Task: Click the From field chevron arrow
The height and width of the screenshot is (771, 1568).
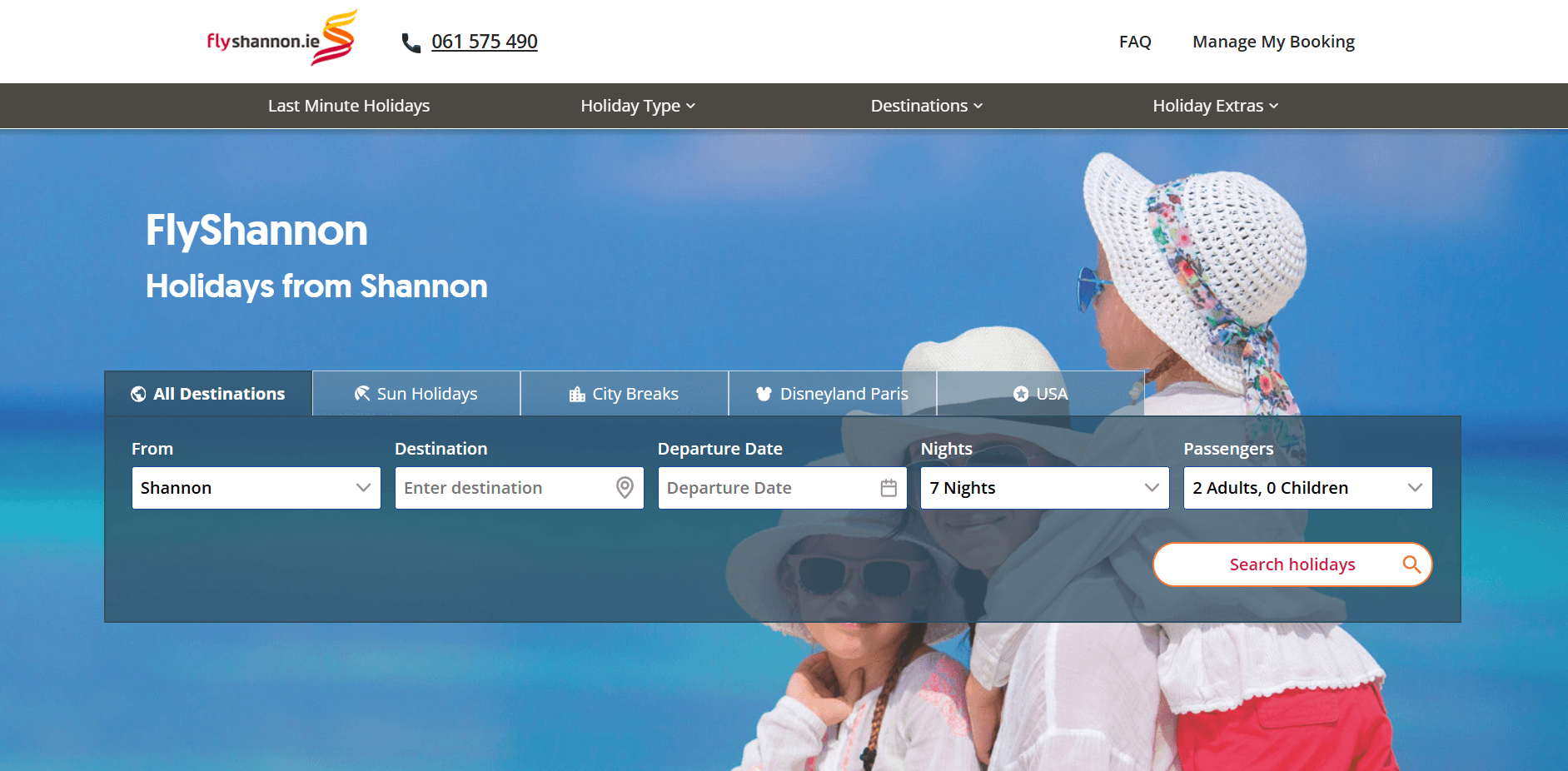Action: [363, 488]
